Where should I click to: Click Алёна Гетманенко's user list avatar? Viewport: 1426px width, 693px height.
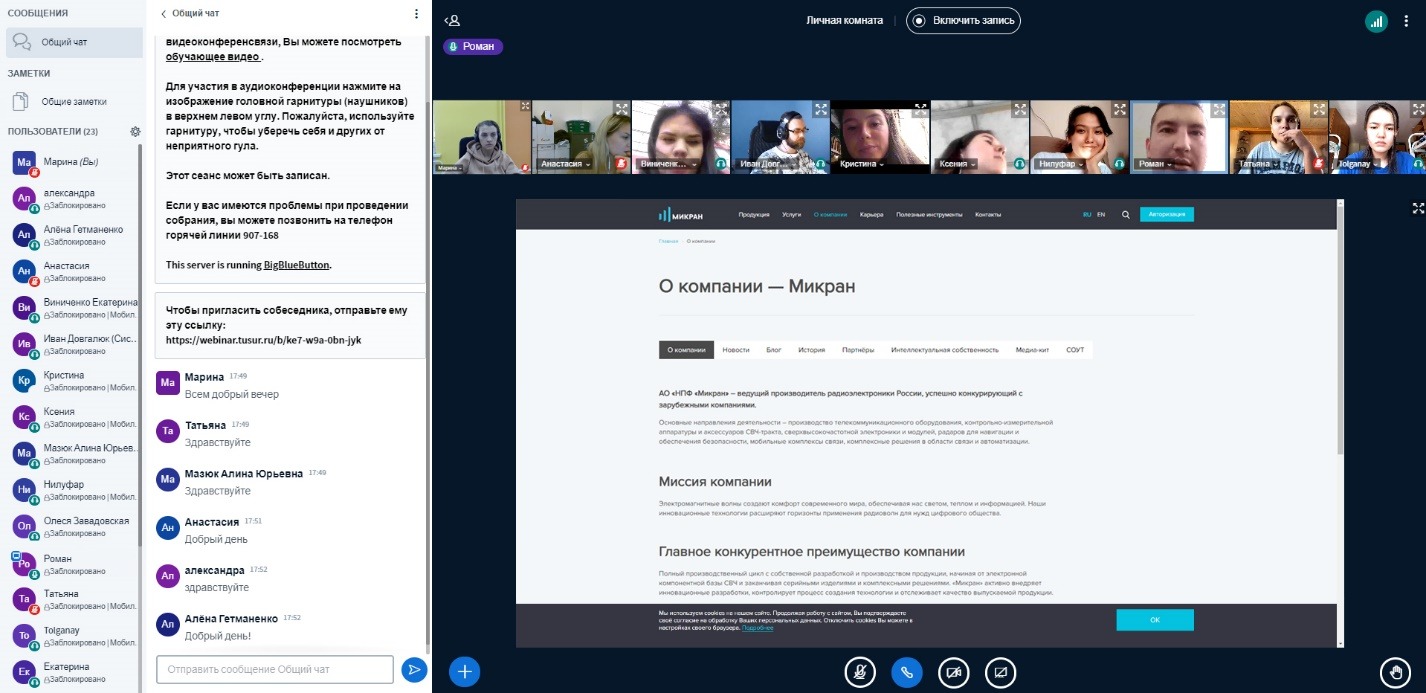tap(25, 235)
